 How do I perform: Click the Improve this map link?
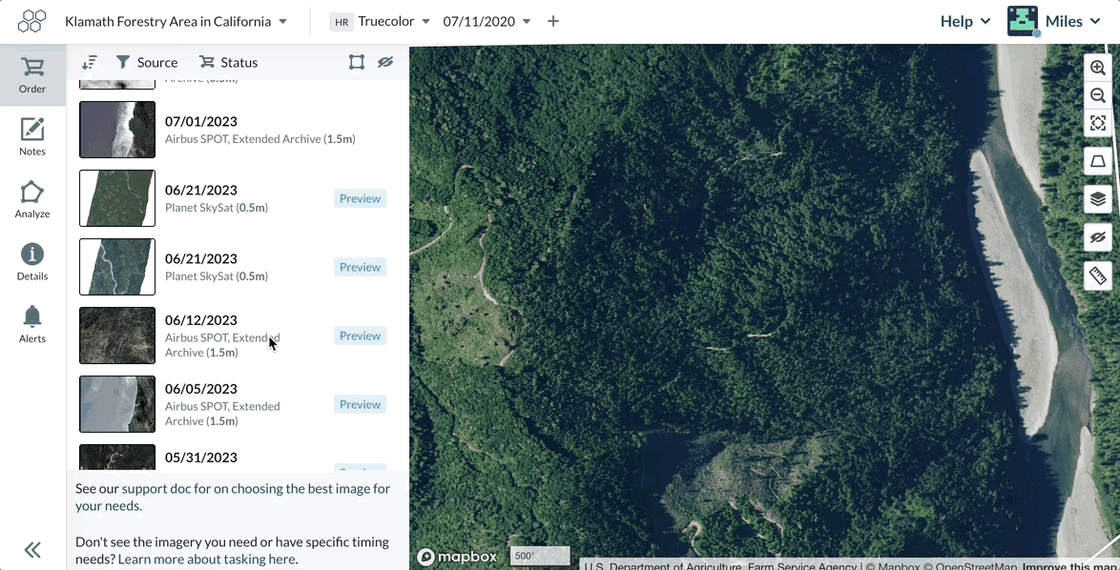tap(1071, 566)
